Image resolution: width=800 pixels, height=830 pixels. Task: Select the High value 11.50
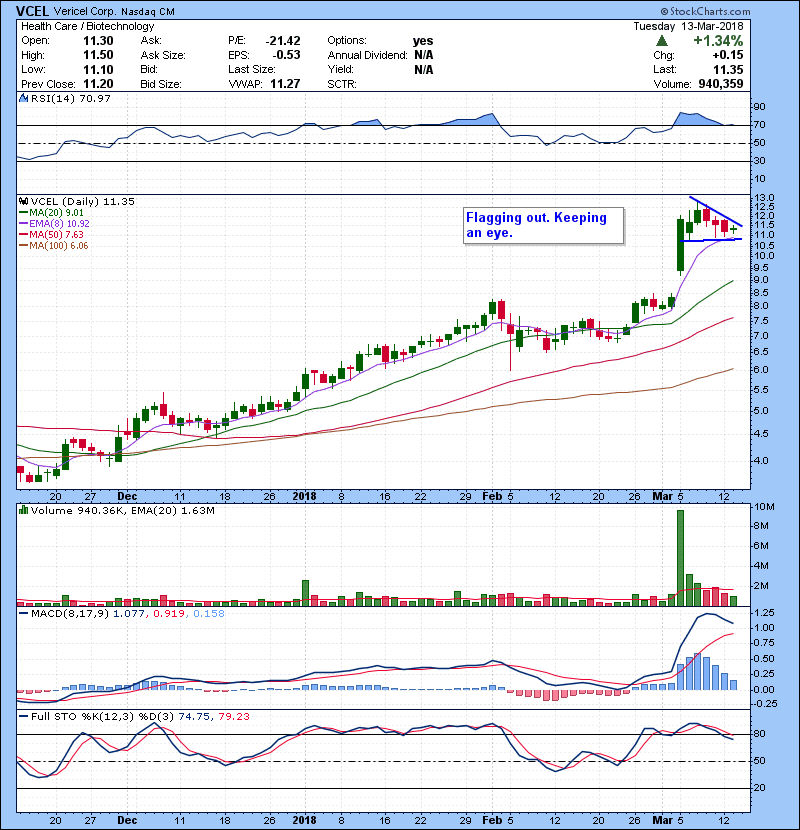pyautogui.click(x=98, y=55)
